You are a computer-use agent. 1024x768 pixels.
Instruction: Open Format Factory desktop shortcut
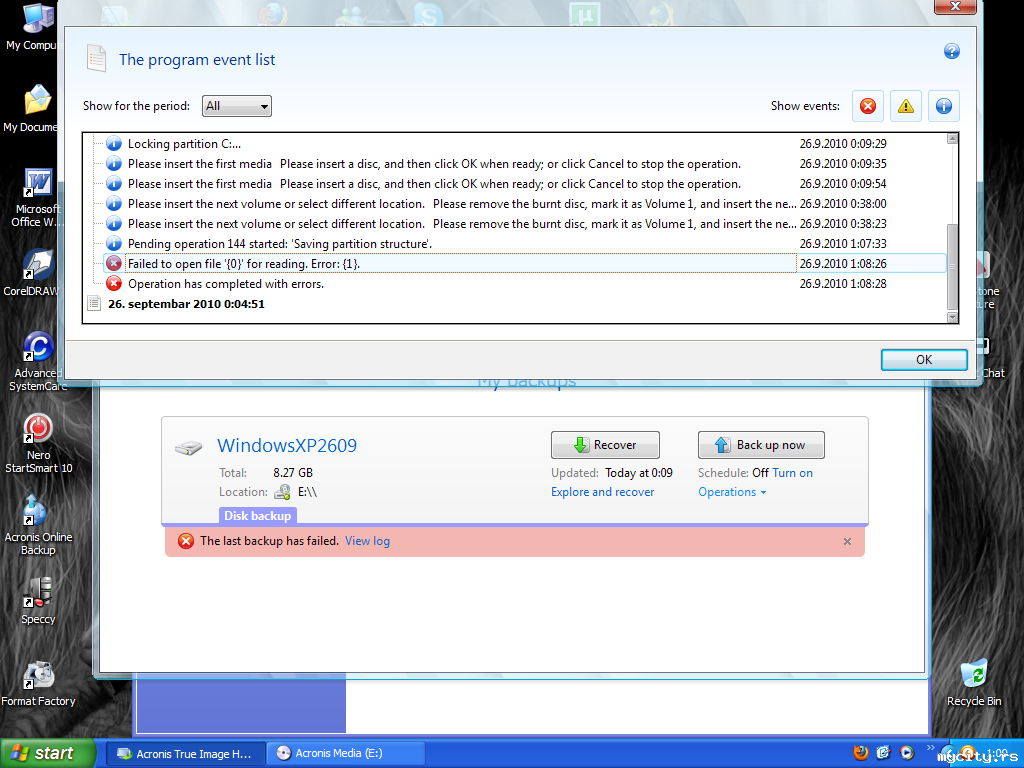(38, 683)
